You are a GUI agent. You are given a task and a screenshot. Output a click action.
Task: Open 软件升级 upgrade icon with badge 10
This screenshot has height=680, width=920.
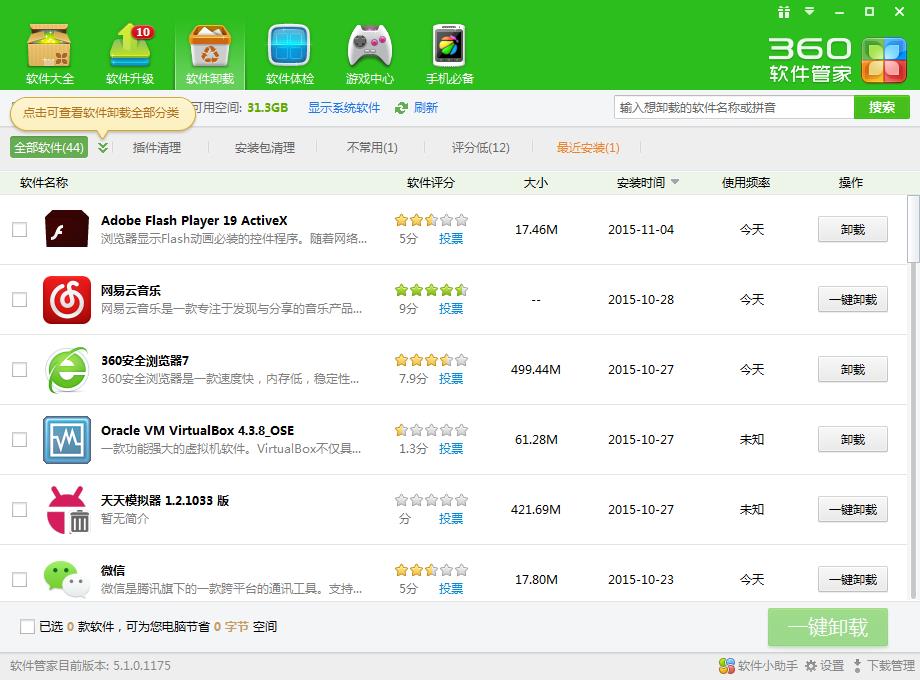pyautogui.click(x=130, y=54)
